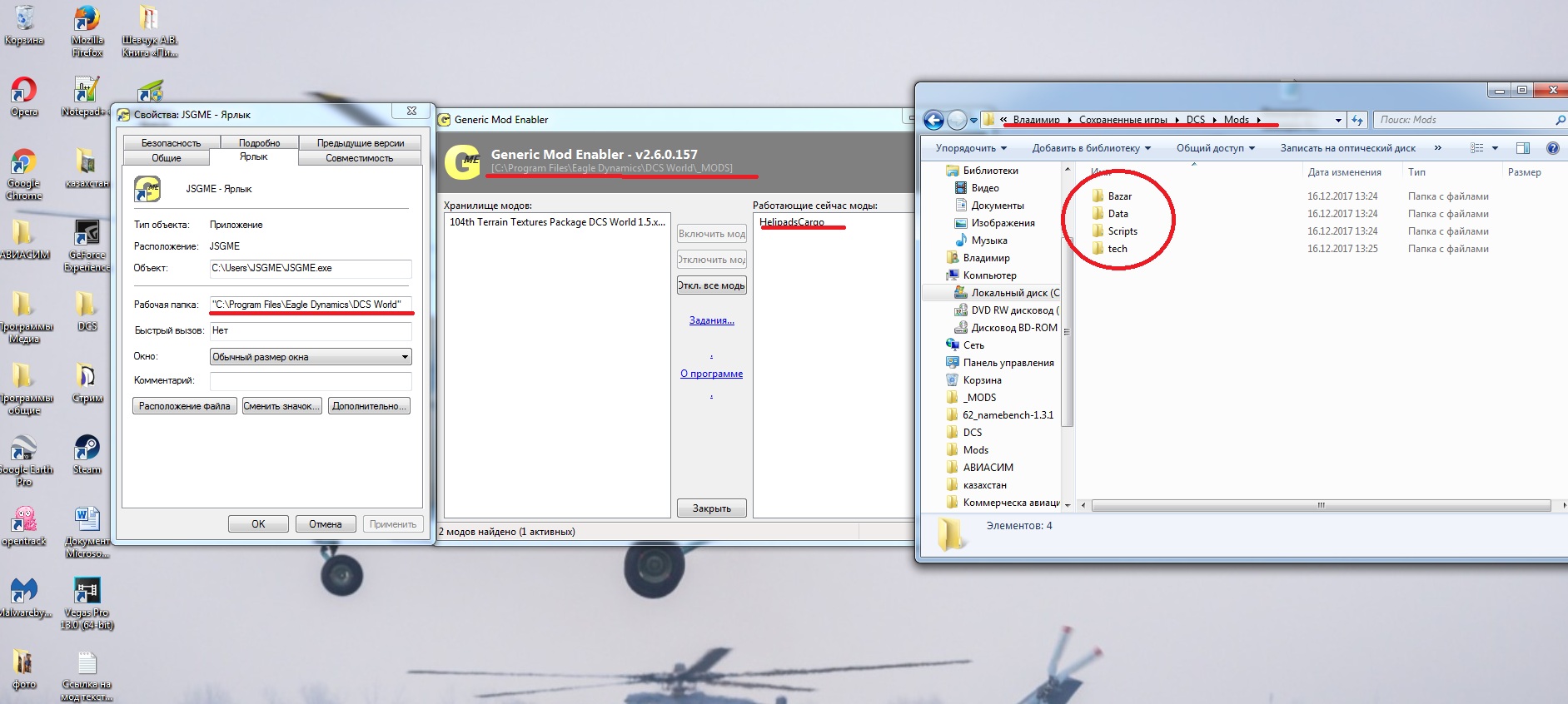Open the Microsoft Word document desktop icon
This screenshot has width=1568, height=704.
87,532
